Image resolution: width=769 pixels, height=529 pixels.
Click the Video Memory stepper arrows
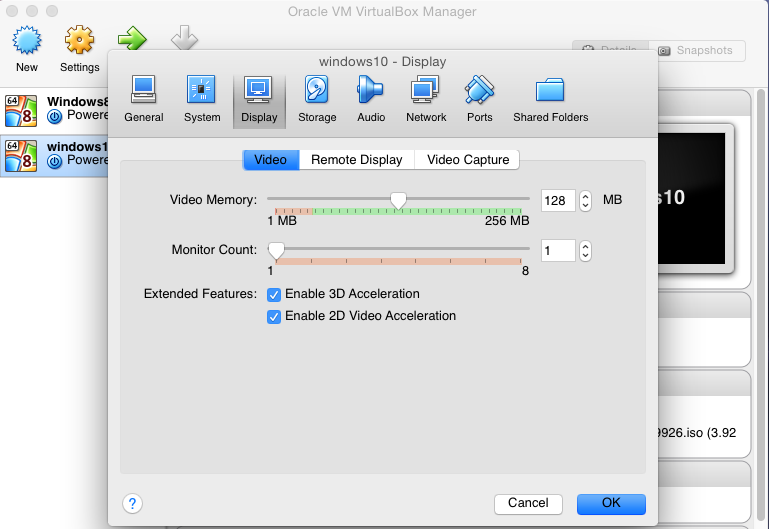[x=586, y=200]
